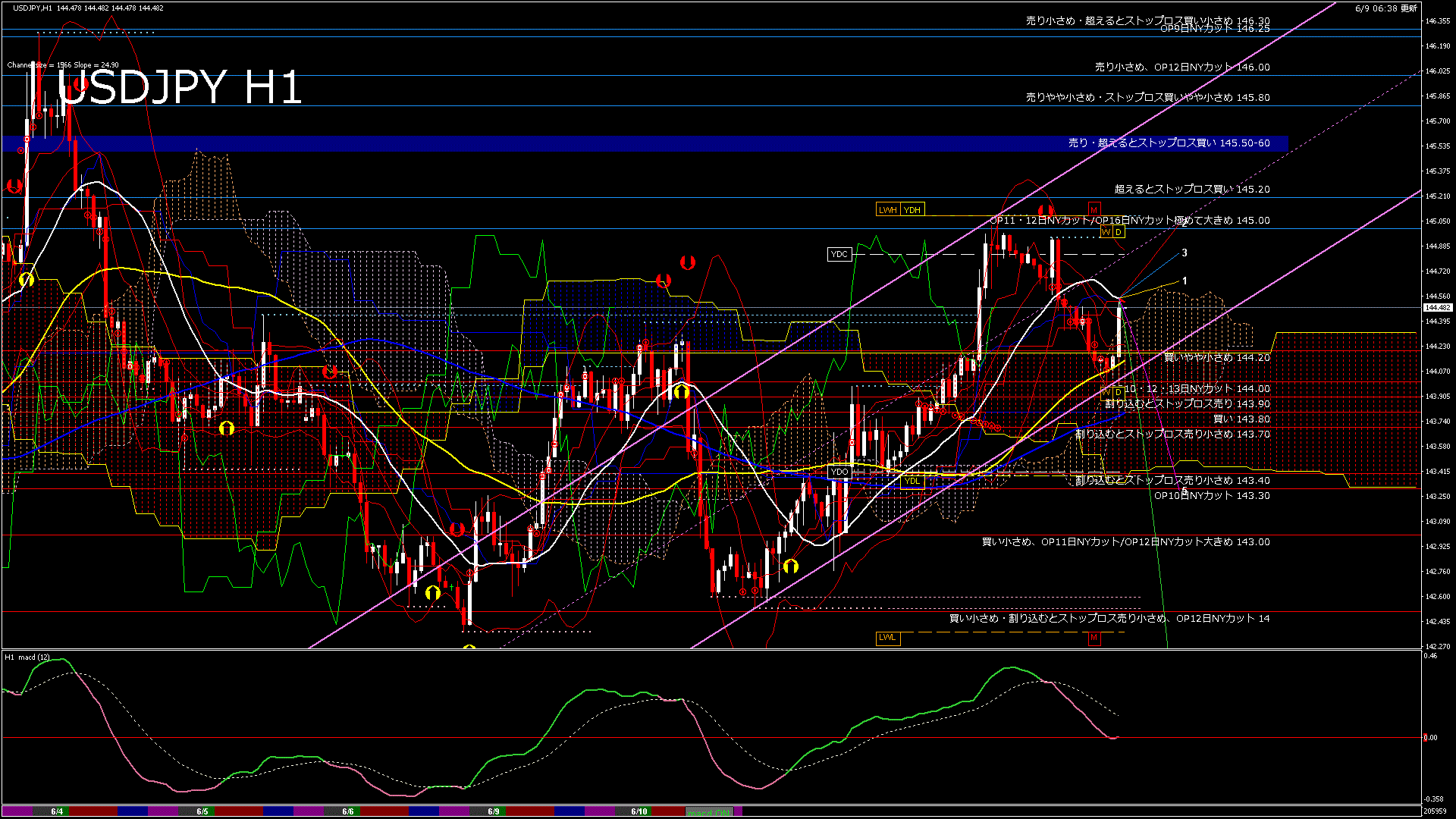Click the current price tag 144.482
The width and height of the screenshot is (1456, 819).
[1437, 308]
